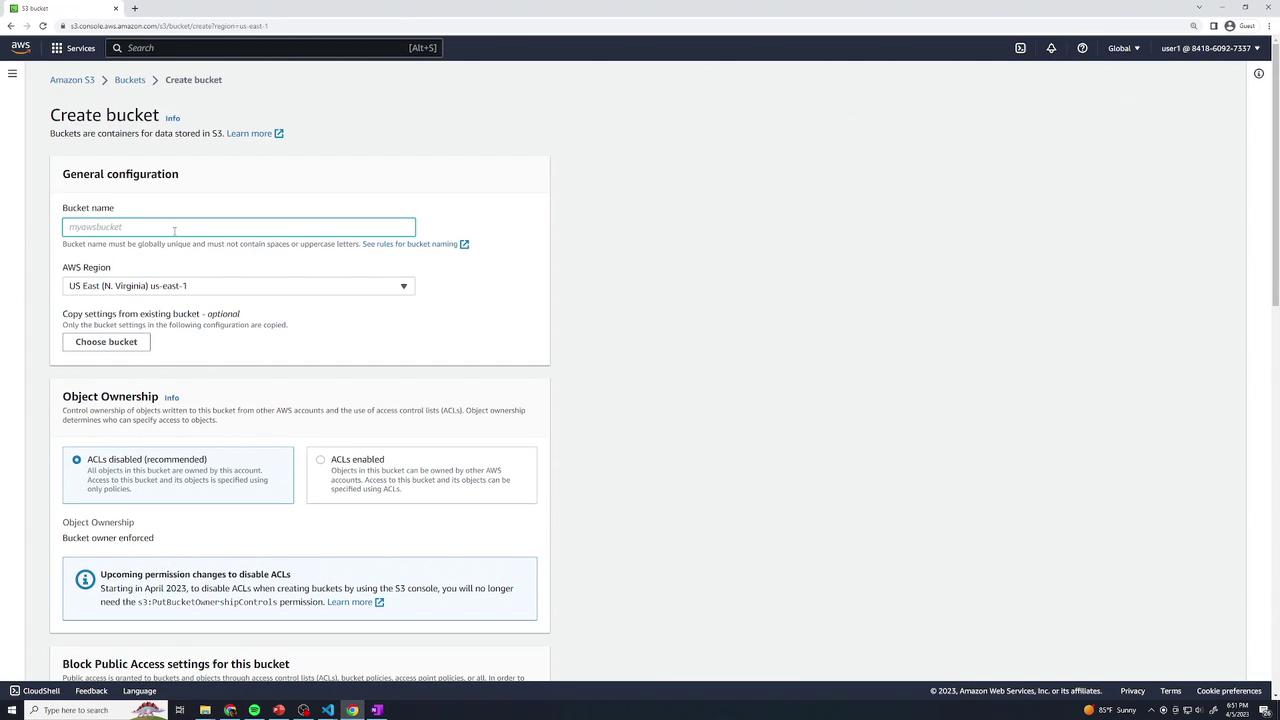The width and height of the screenshot is (1280, 720).
Task: Click the Windows Start button
Action: click(x=12, y=710)
